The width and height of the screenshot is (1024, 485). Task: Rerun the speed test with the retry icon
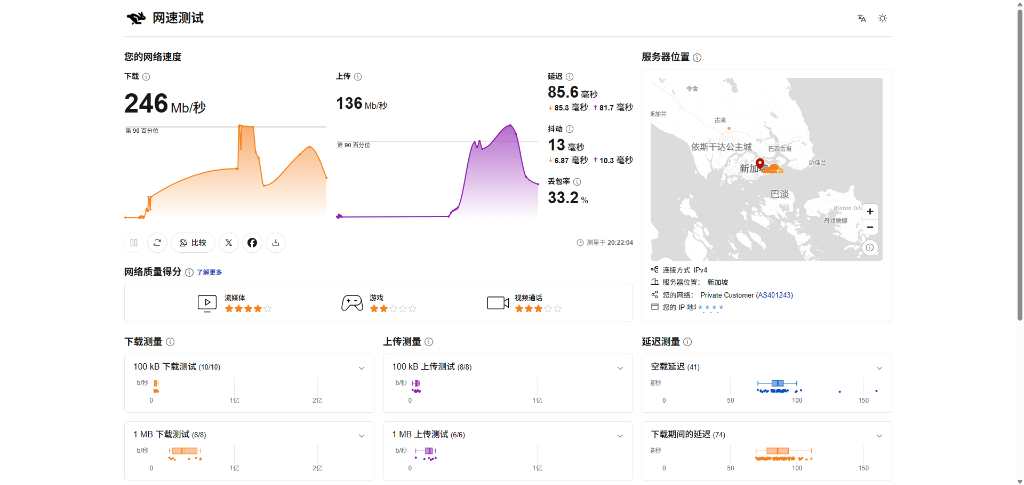tap(157, 243)
